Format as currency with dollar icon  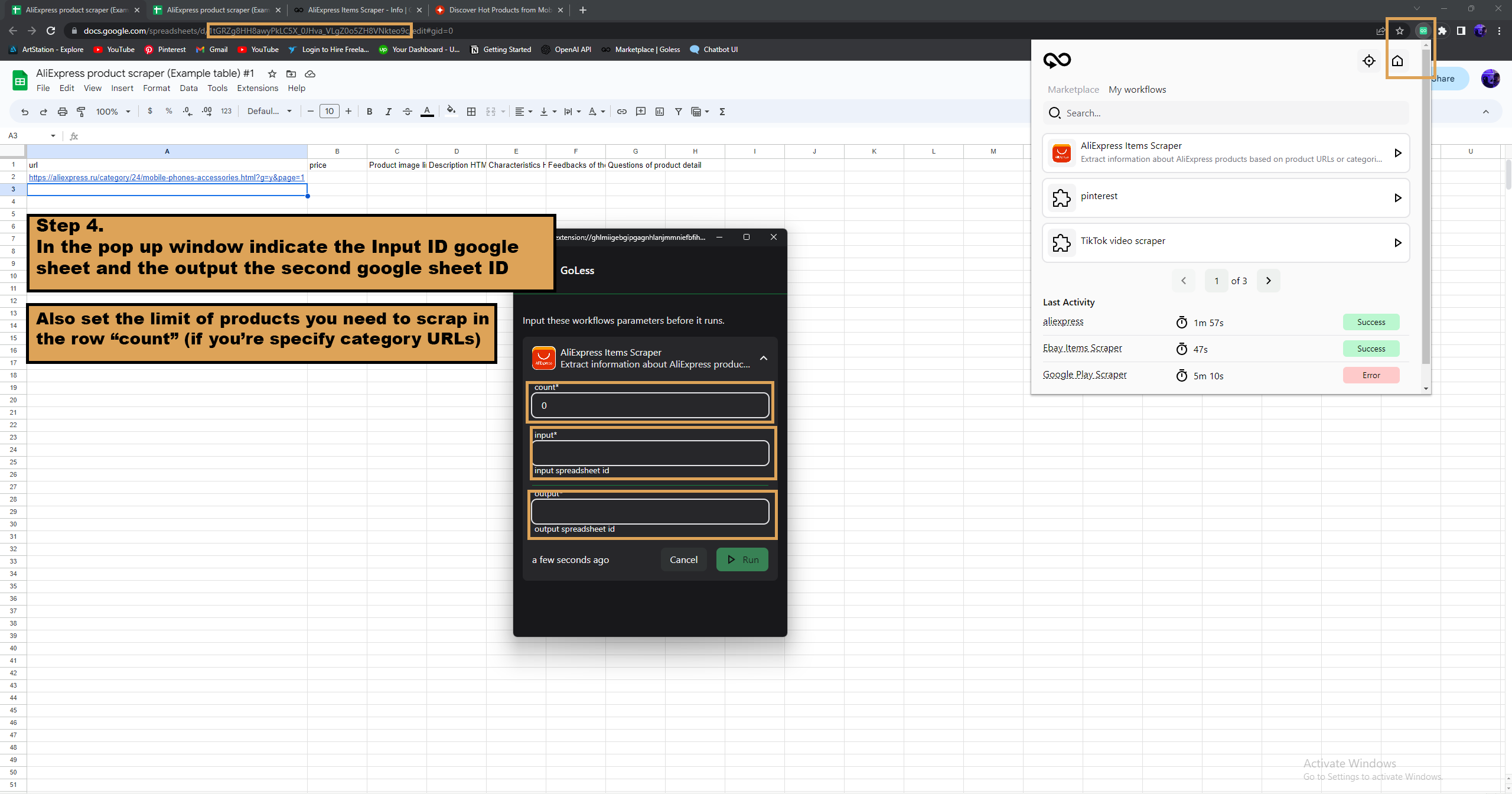click(x=150, y=111)
